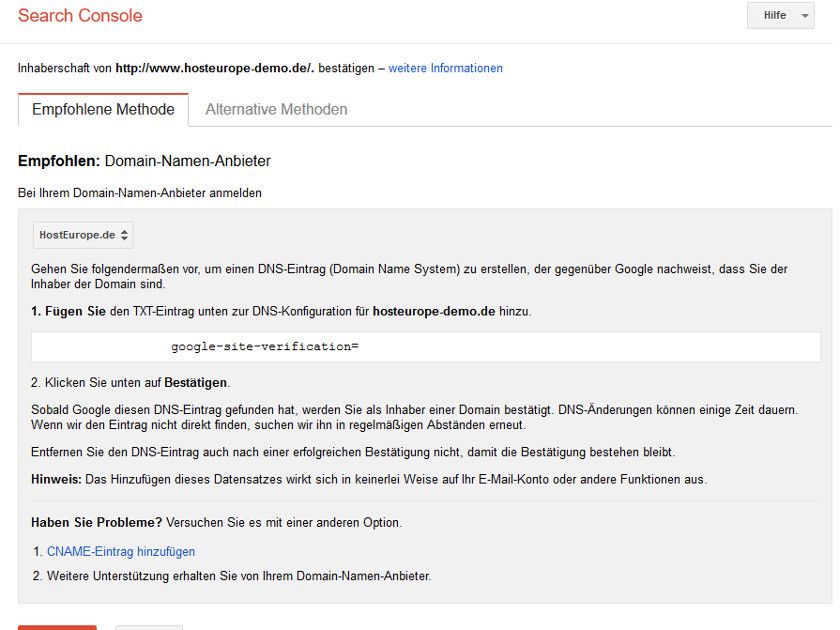
Task: Click the bold Bestätigen word in step 2
Action: 196,382
